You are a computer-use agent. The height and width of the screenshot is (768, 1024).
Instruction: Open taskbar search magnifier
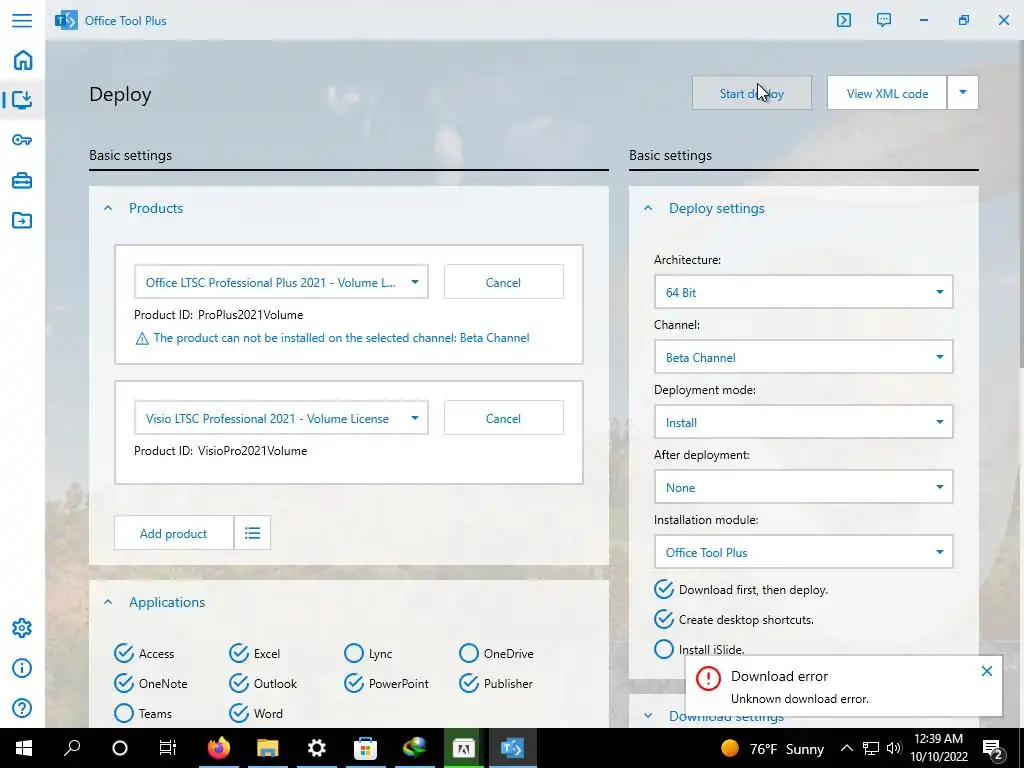[x=72, y=748]
